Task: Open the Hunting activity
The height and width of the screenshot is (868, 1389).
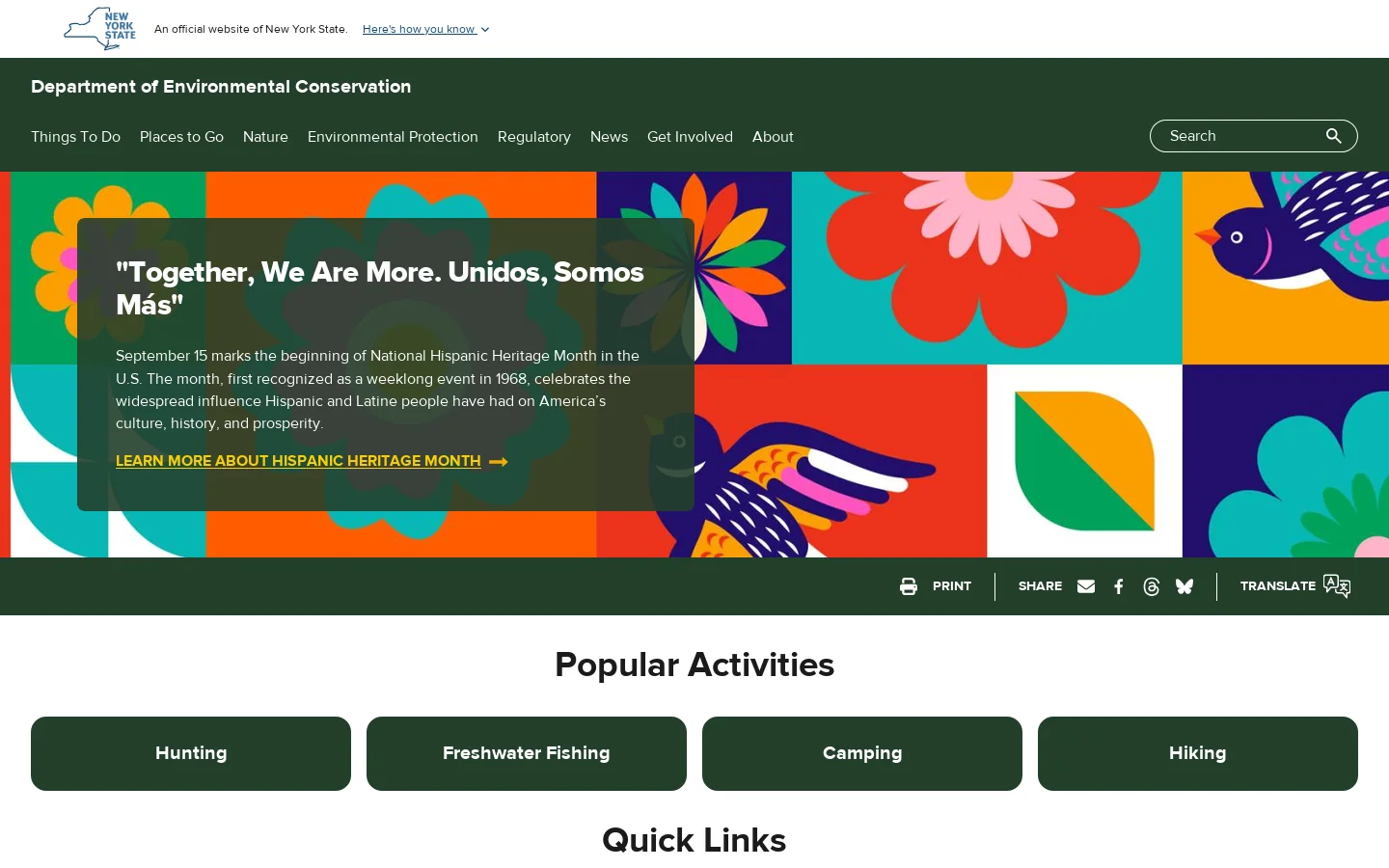Action: [191, 753]
